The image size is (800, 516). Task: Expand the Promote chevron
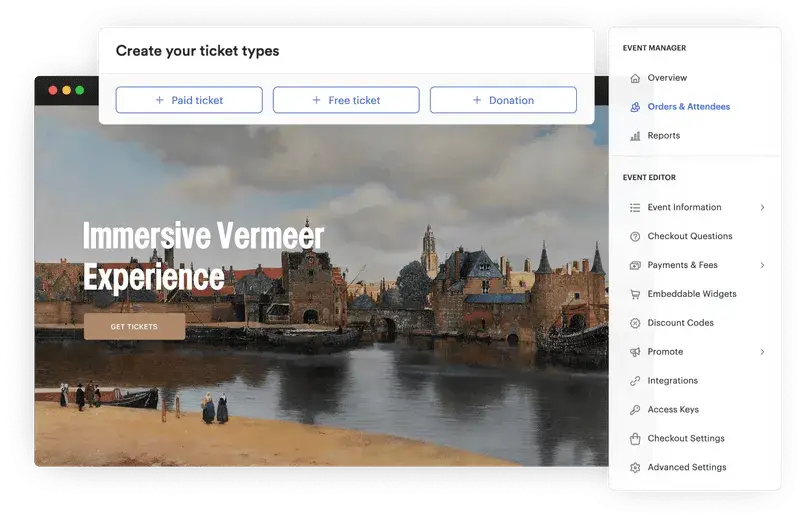(x=762, y=352)
